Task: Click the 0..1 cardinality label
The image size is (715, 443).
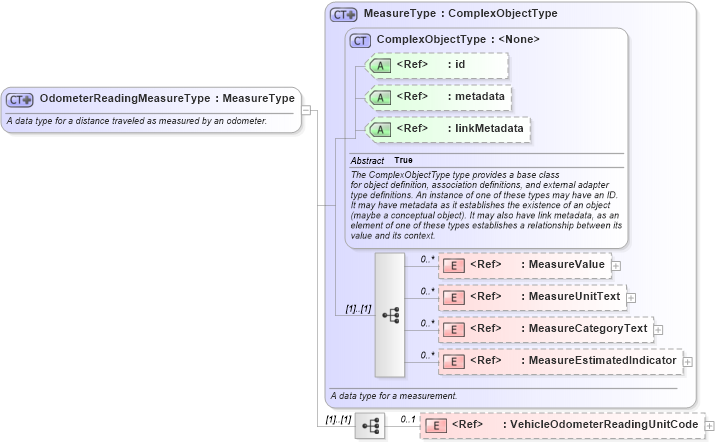Action: [x=408, y=419]
